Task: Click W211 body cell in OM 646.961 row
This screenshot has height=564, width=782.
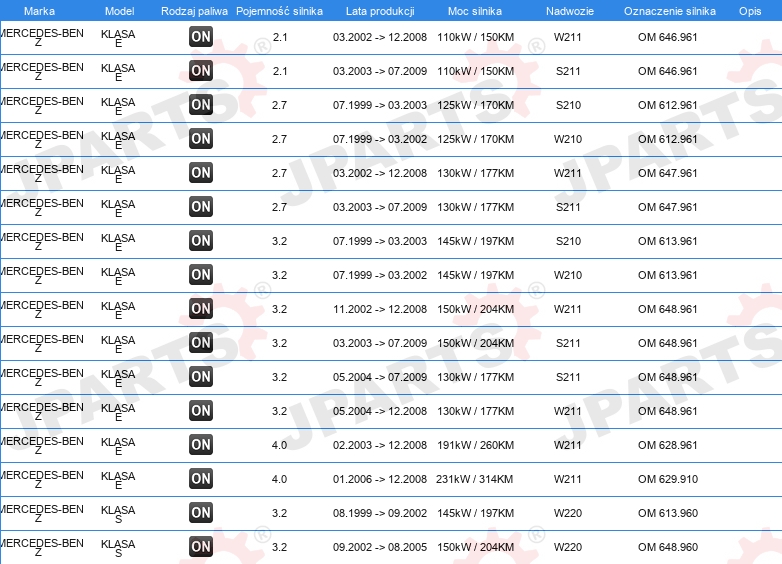Action: point(568,37)
